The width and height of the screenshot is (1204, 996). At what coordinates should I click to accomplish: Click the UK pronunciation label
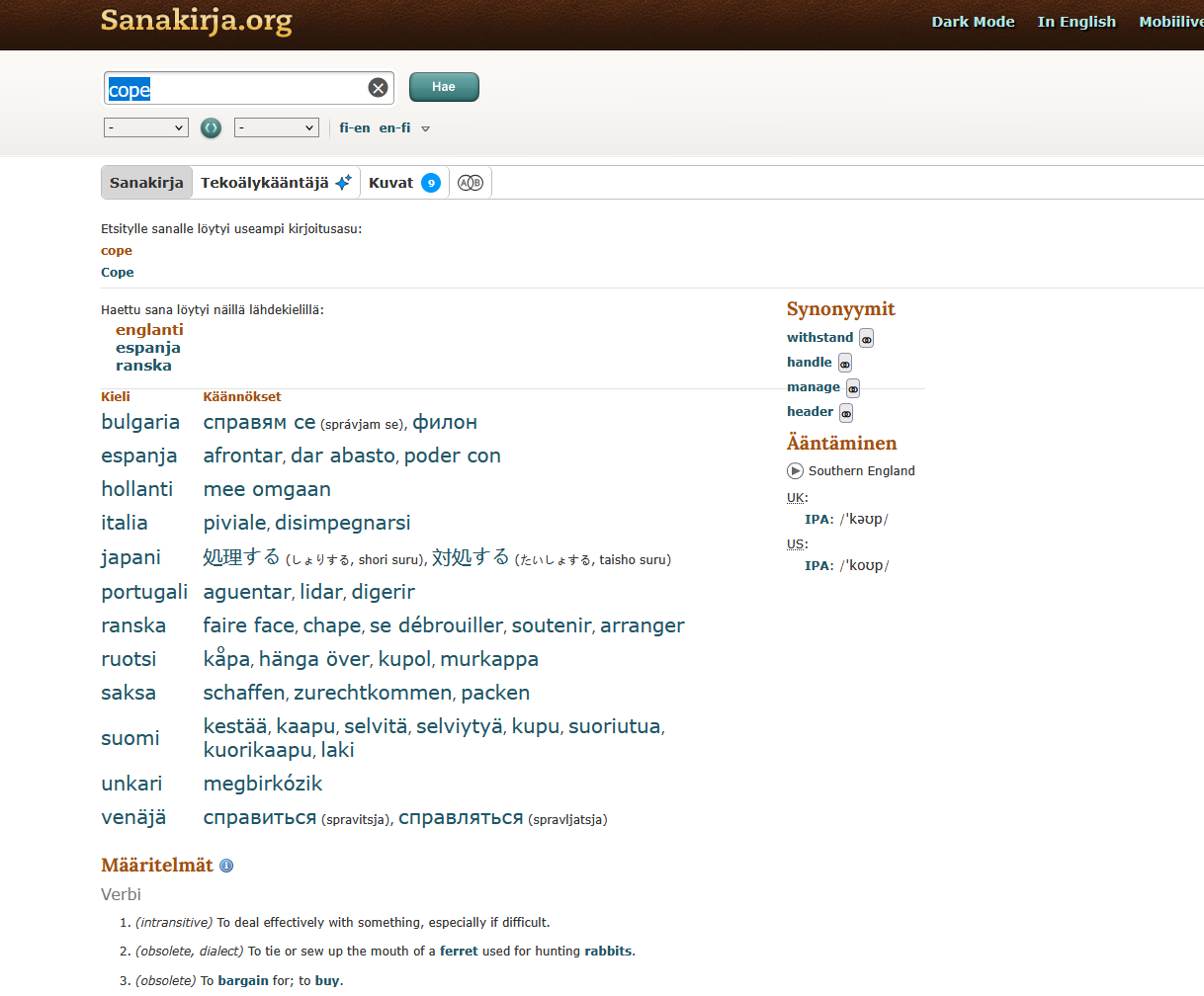796,498
